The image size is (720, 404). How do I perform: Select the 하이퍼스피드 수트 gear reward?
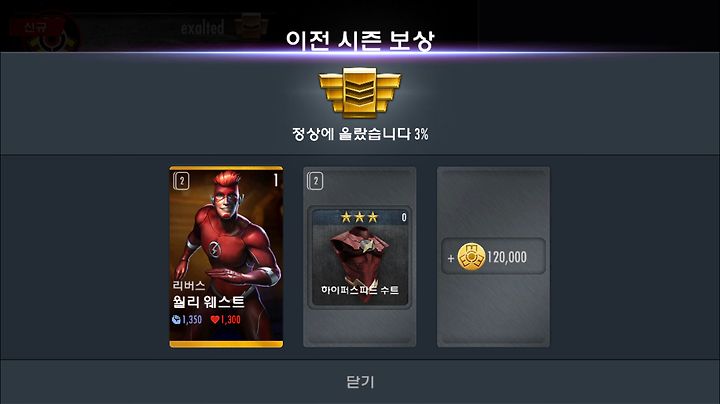[x=360, y=257]
